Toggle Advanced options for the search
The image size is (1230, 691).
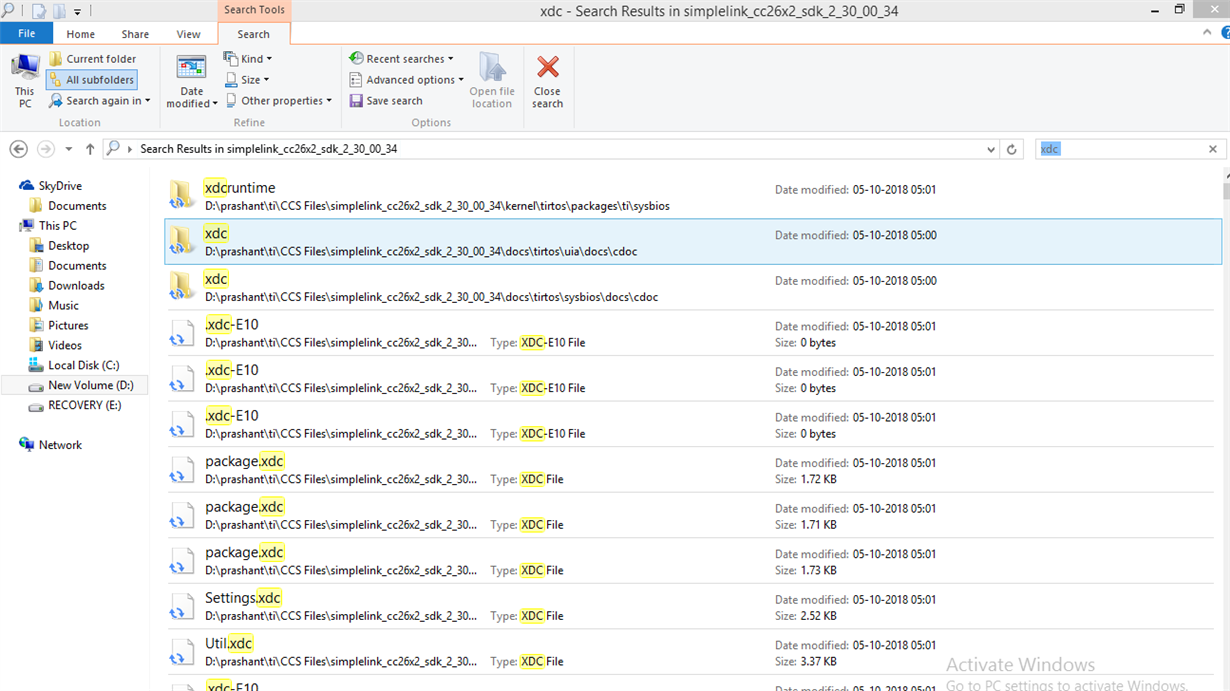(x=406, y=79)
